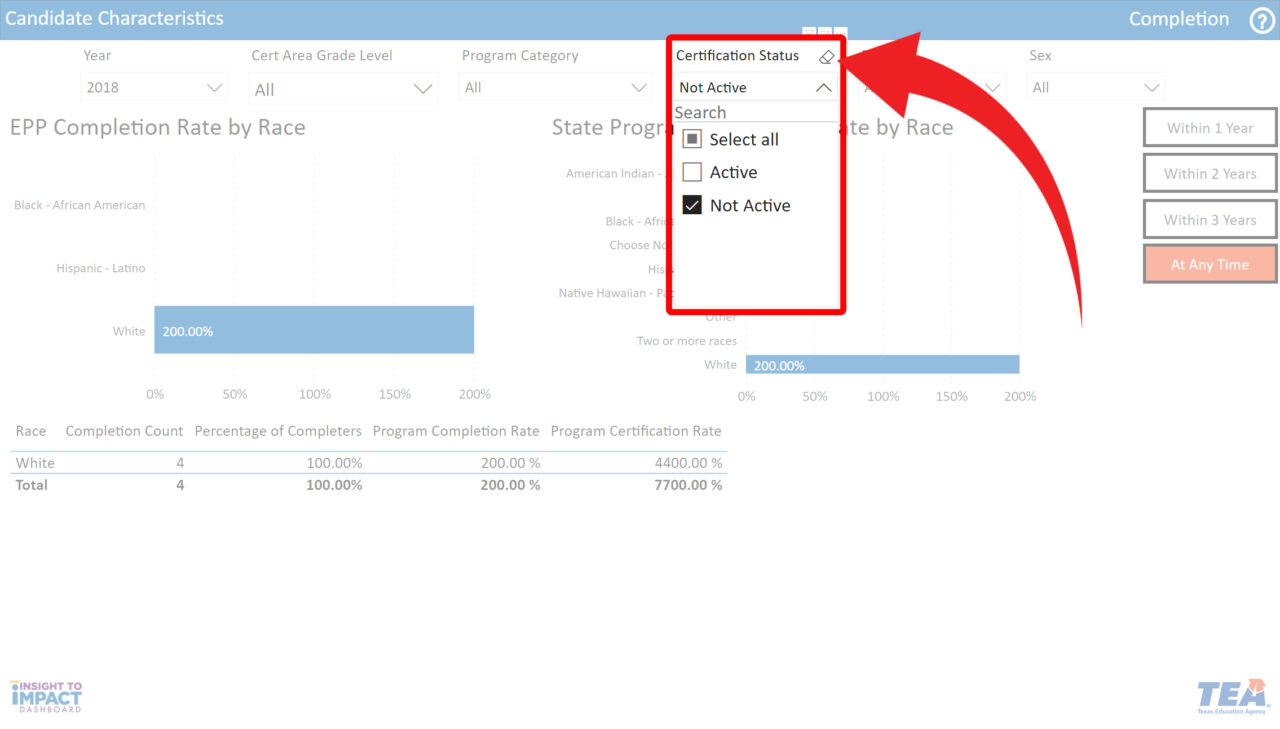This screenshot has height=729, width=1280.
Task: Expand the Cert Area Grade Level dropdown
Action: 343,90
